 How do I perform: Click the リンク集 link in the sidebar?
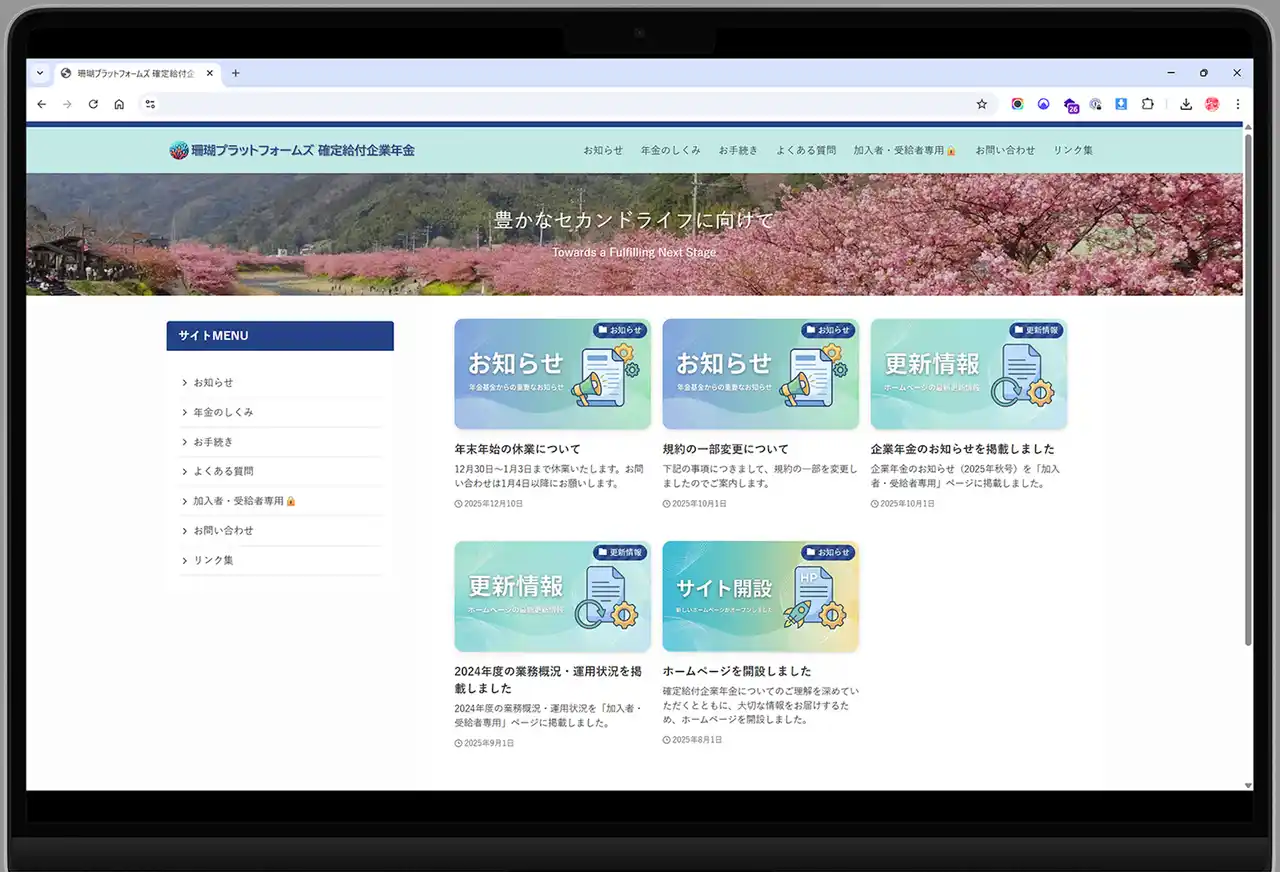[x=213, y=560]
